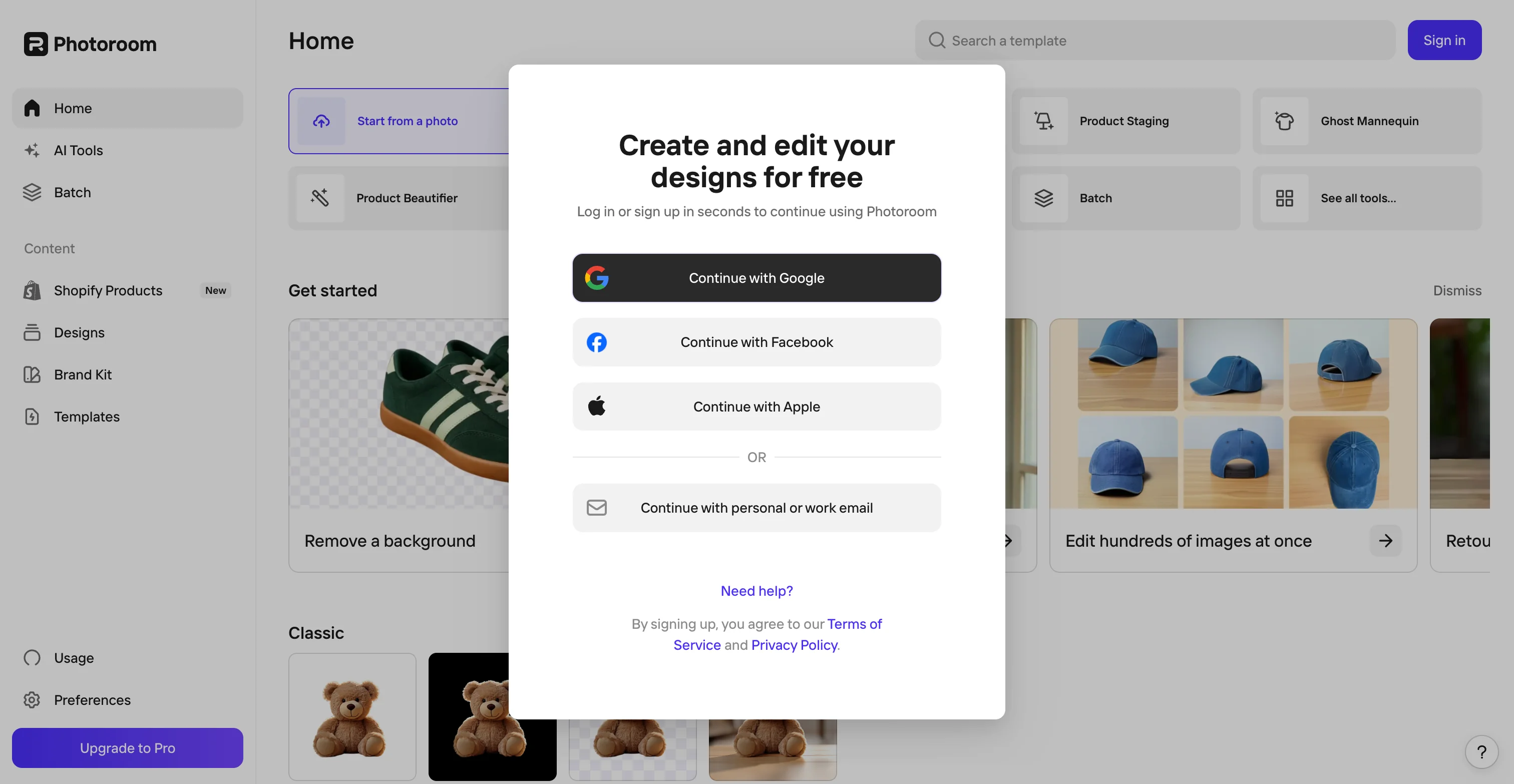Open Home in the sidebar
The height and width of the screenshot is (784, 1514).
[x=128, y=108]
